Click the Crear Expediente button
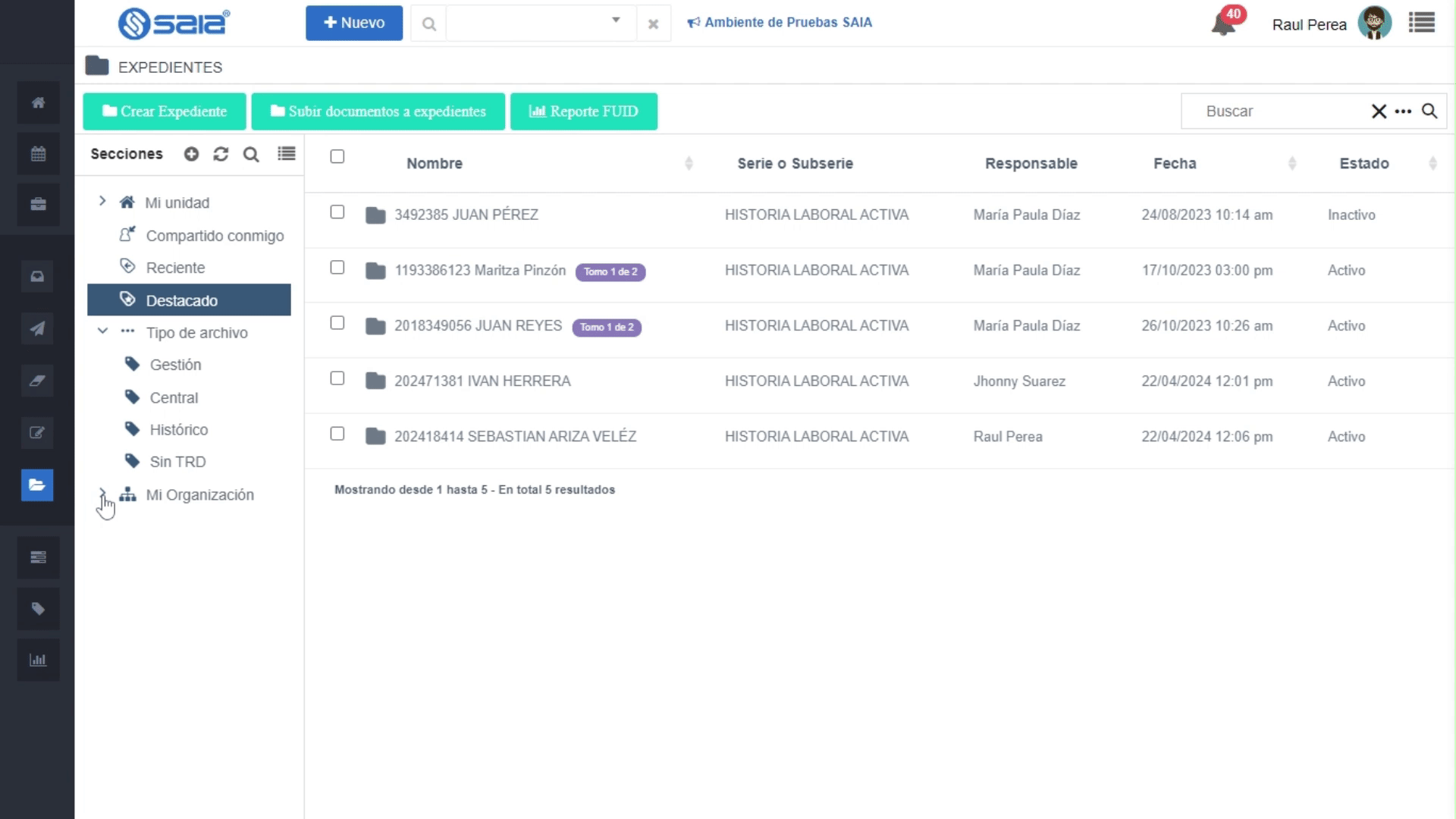Viewport: 1456px width, 819px height. [x=165, y=111]
